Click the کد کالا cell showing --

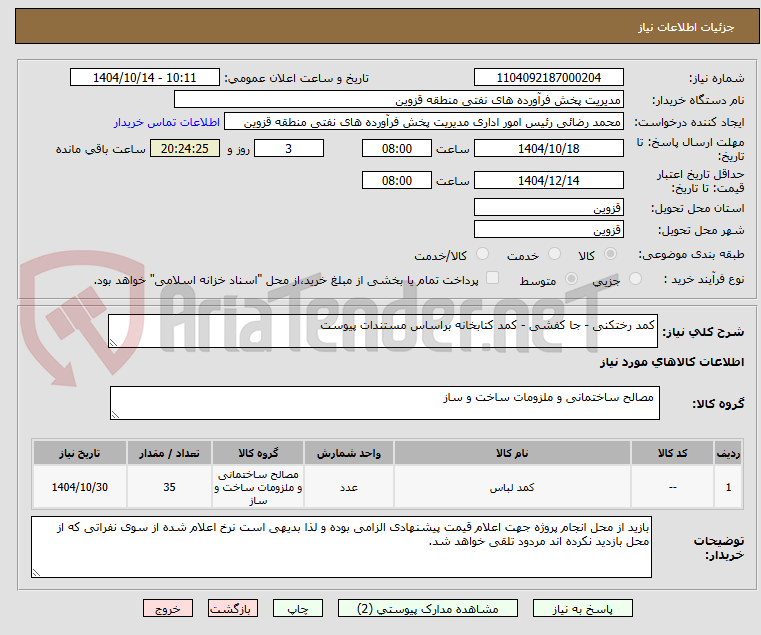click(x=672, y=487)
